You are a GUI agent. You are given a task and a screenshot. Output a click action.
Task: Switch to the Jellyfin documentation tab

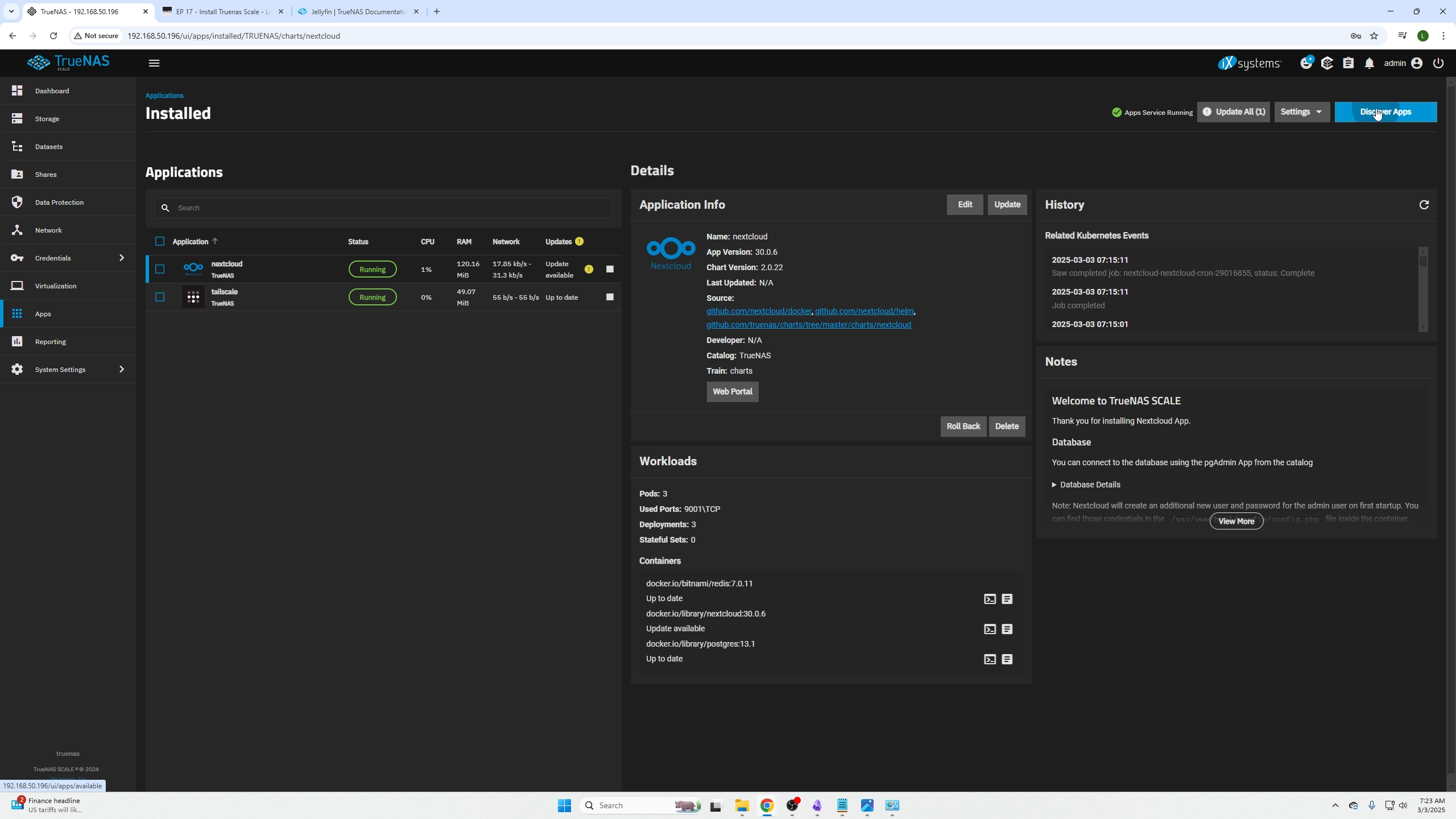click(358, 11)
